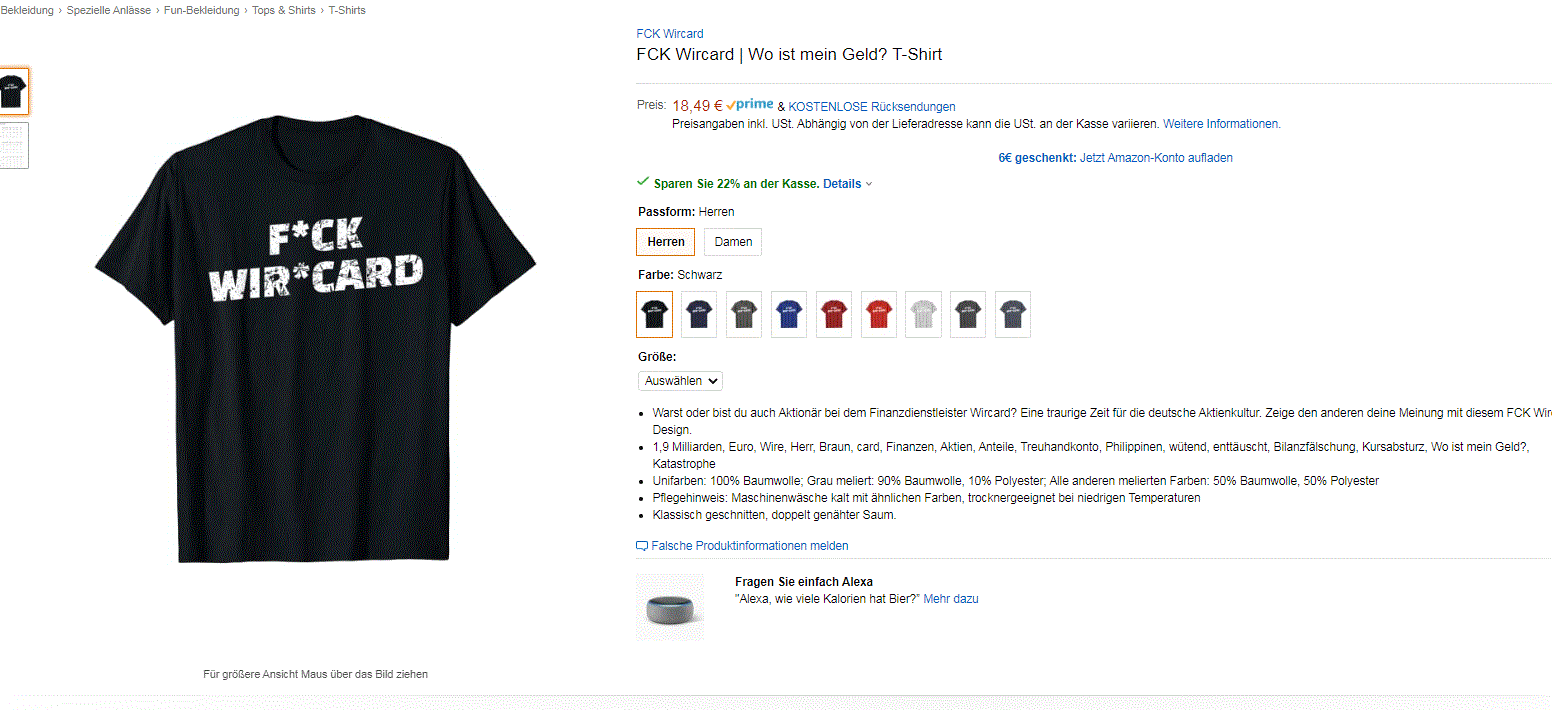The height and width of the screenshot is (710, 1552).
Task: Show the second product image thumbnail
Action: pyautogui.click(x=13, y=146)
